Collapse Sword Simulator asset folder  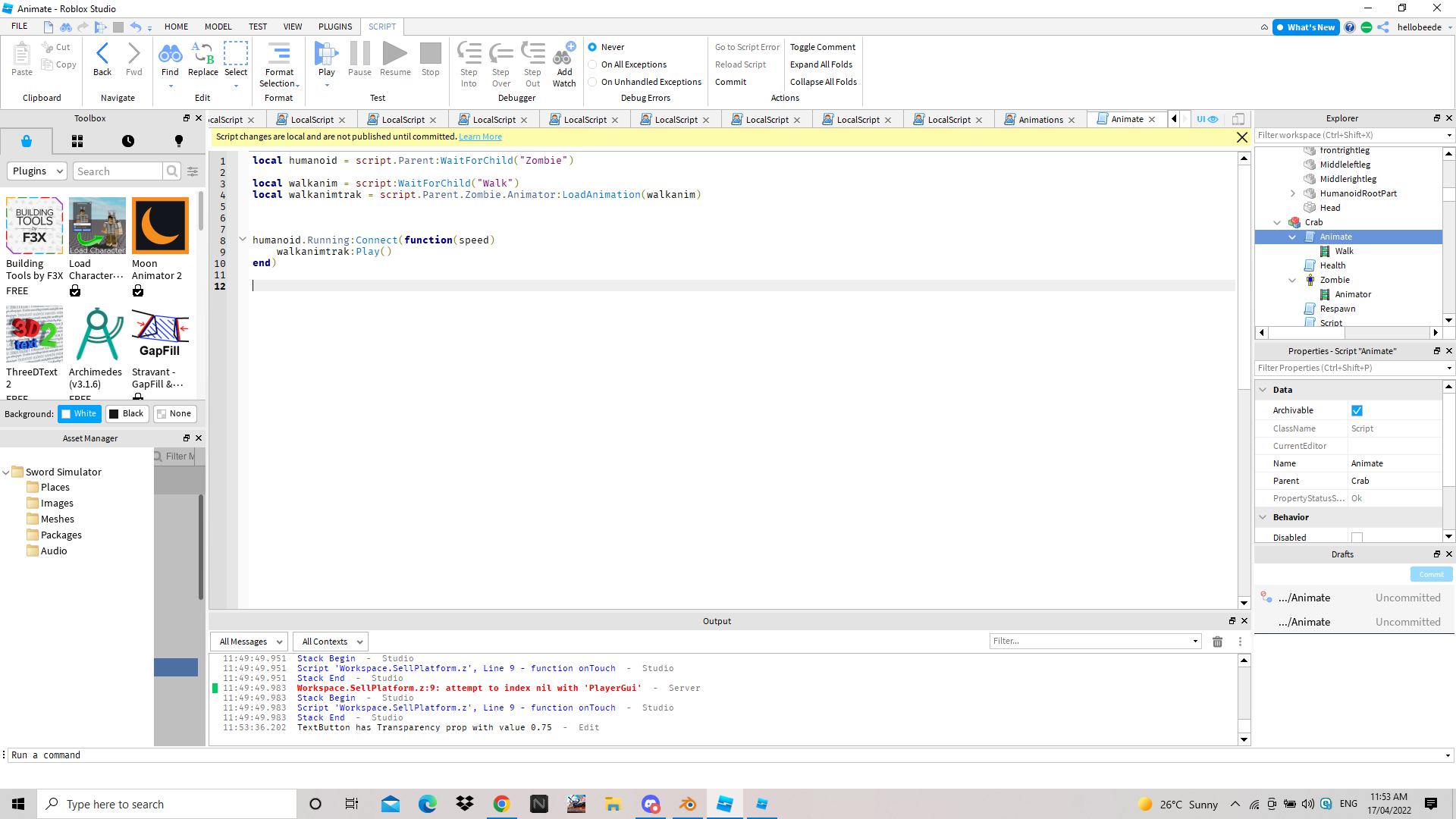[6, 472]
